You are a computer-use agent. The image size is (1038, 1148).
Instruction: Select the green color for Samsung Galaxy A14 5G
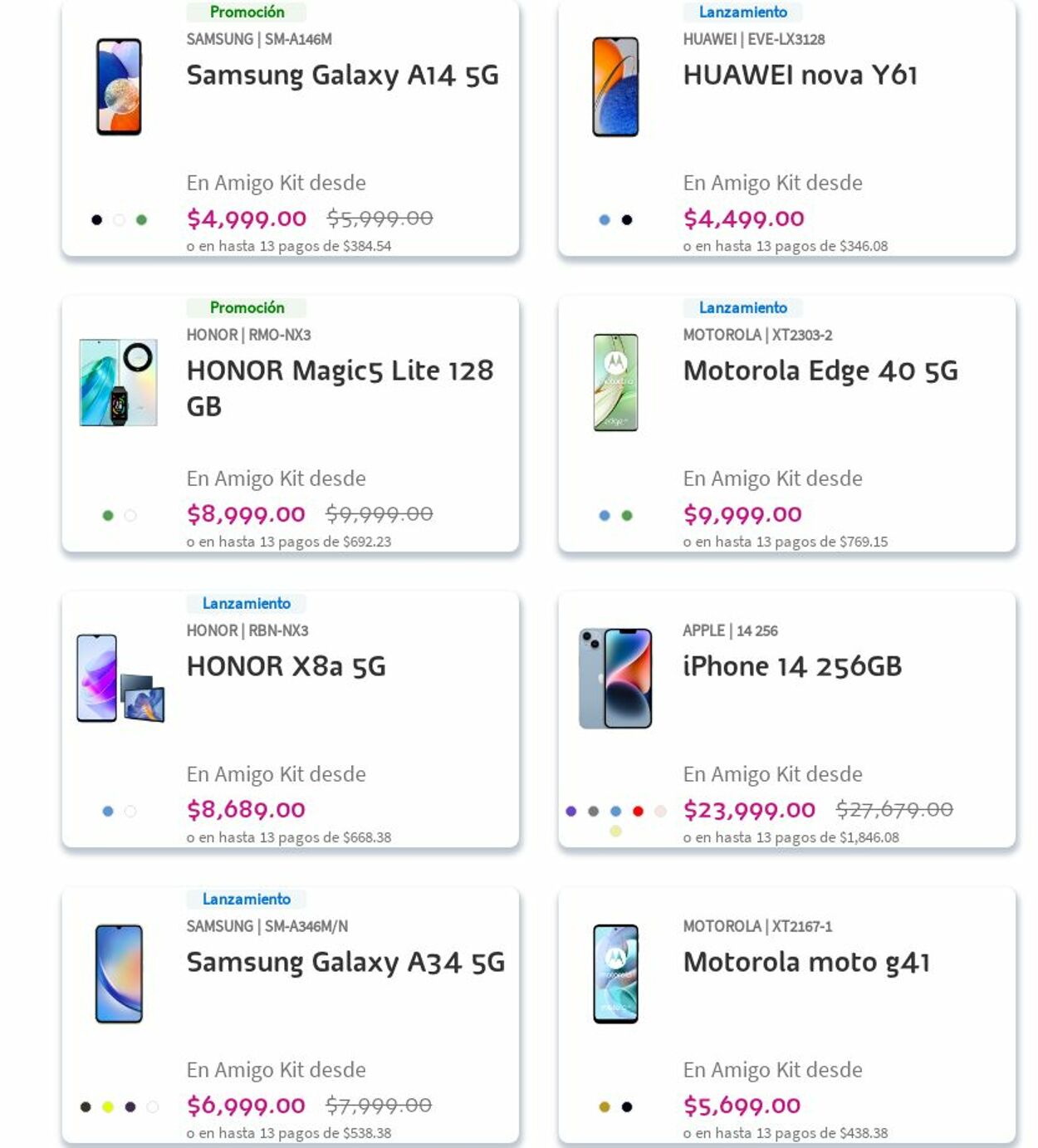tap(141, 220)
